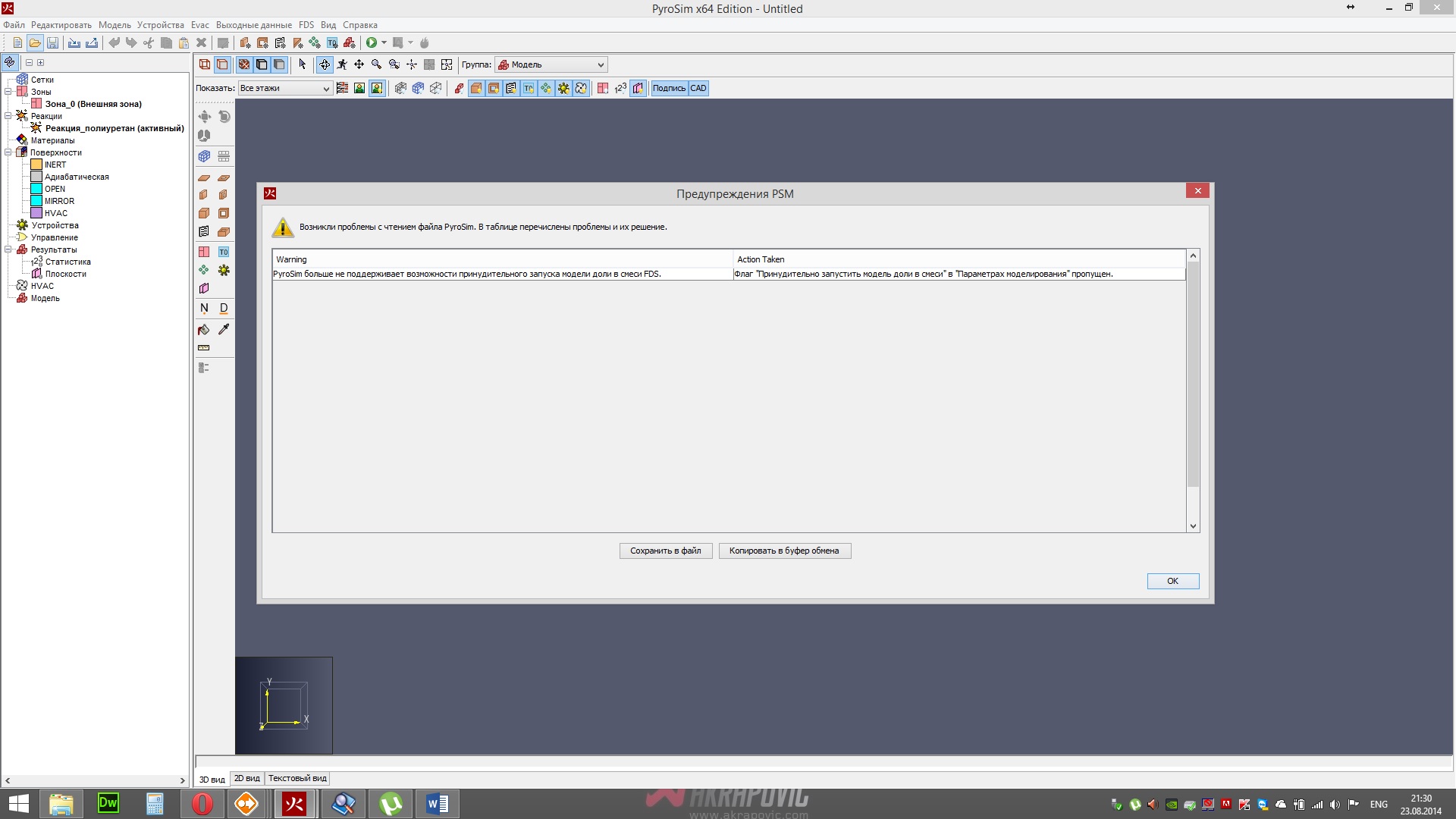Collapse the Зоны tree node
This screenshot has width=1456, height=819.
coord(8,92)
